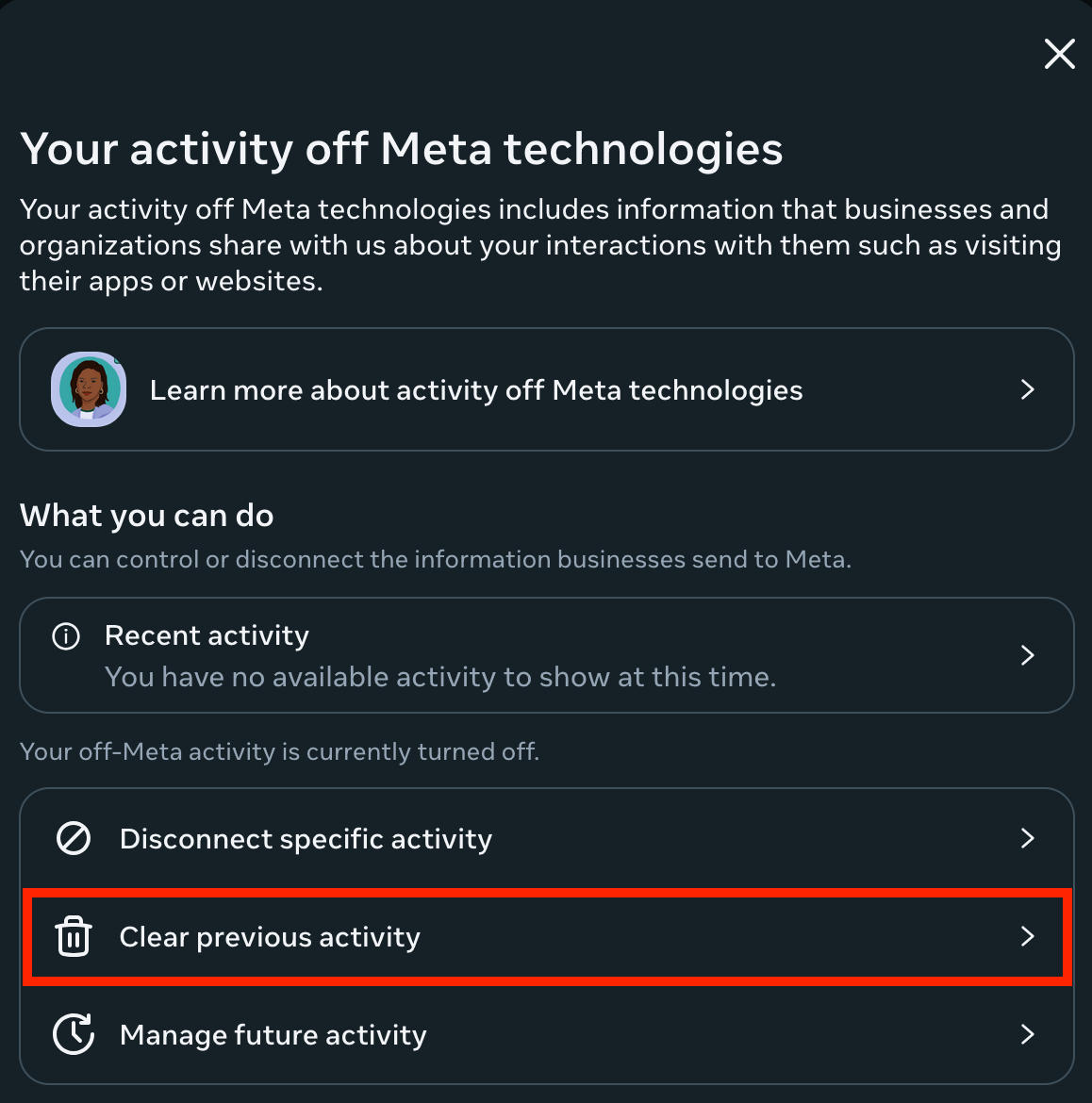Expand the Learn more card chevron
This screenshot has width=1092, height=1103.
click(x=1028, y=389)
